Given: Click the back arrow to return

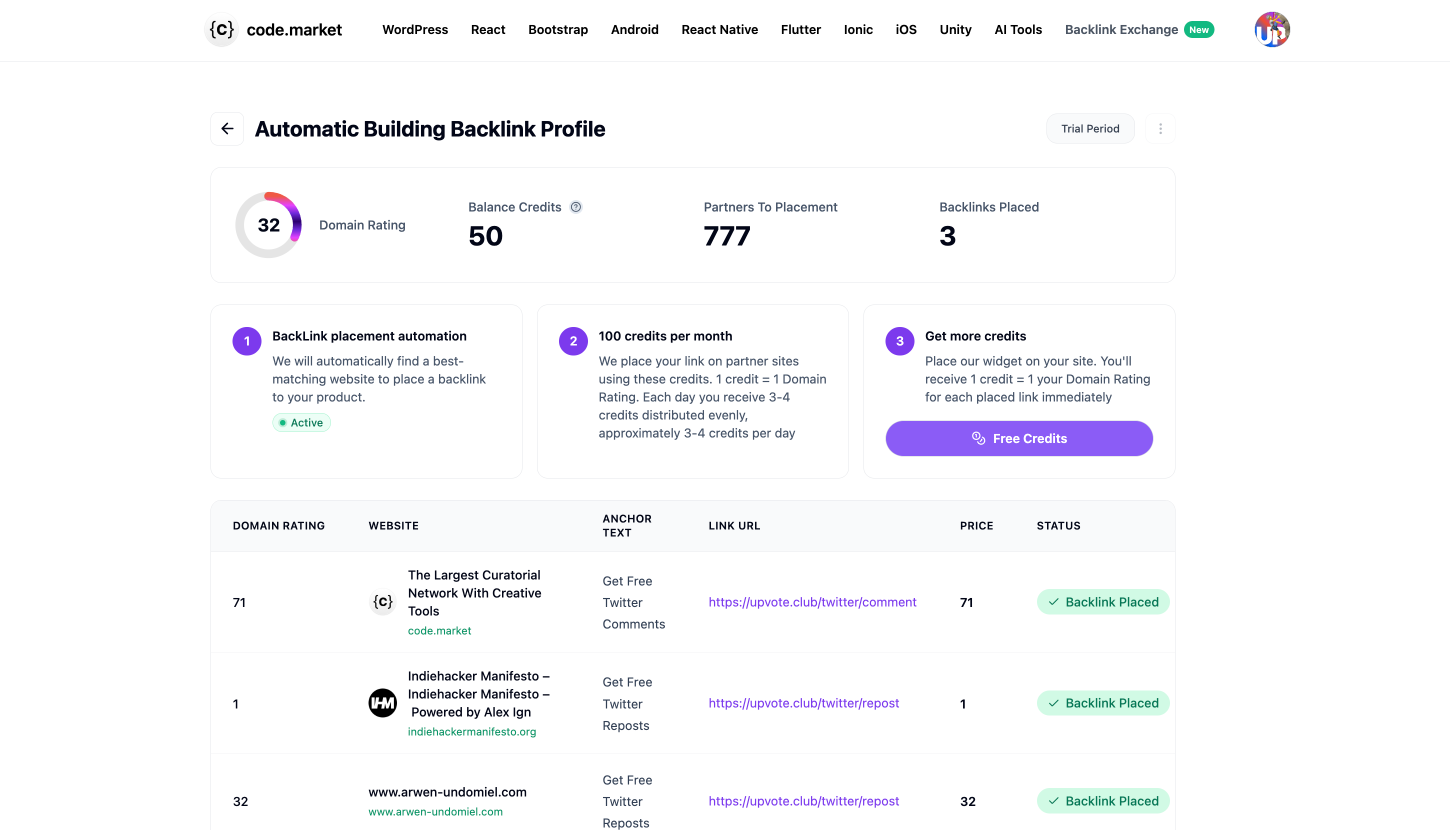Looking at the screenshot, I should (226, 128).
